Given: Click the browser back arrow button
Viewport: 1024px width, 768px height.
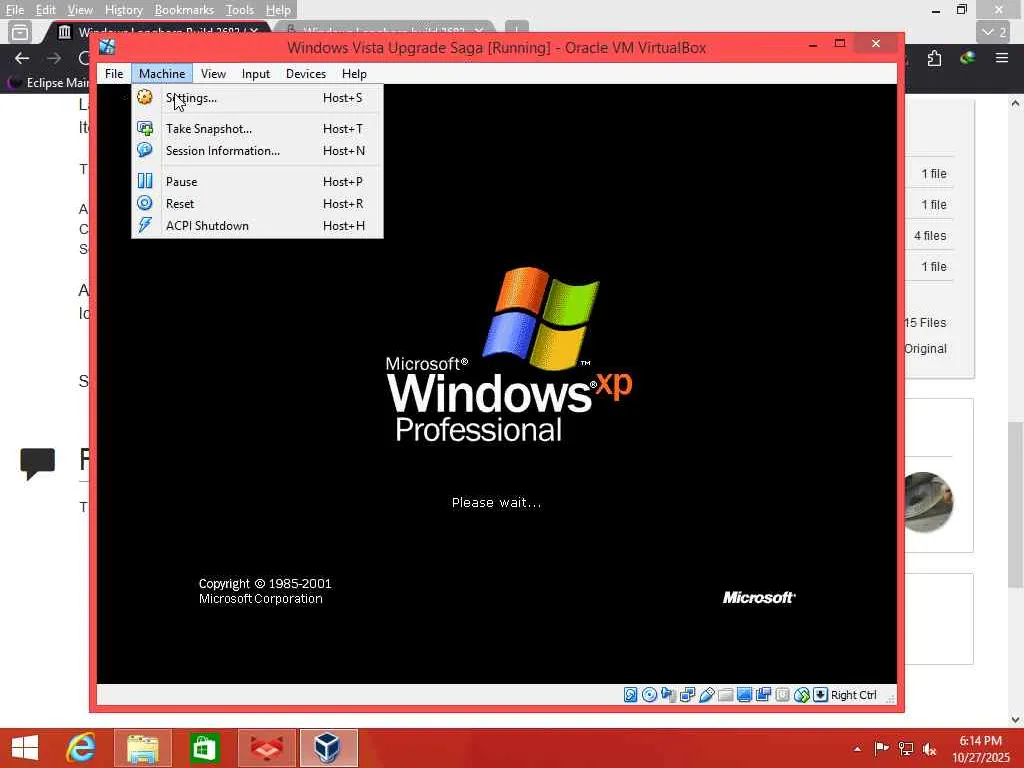Looking at the screenshot, I should click(22, 58).
